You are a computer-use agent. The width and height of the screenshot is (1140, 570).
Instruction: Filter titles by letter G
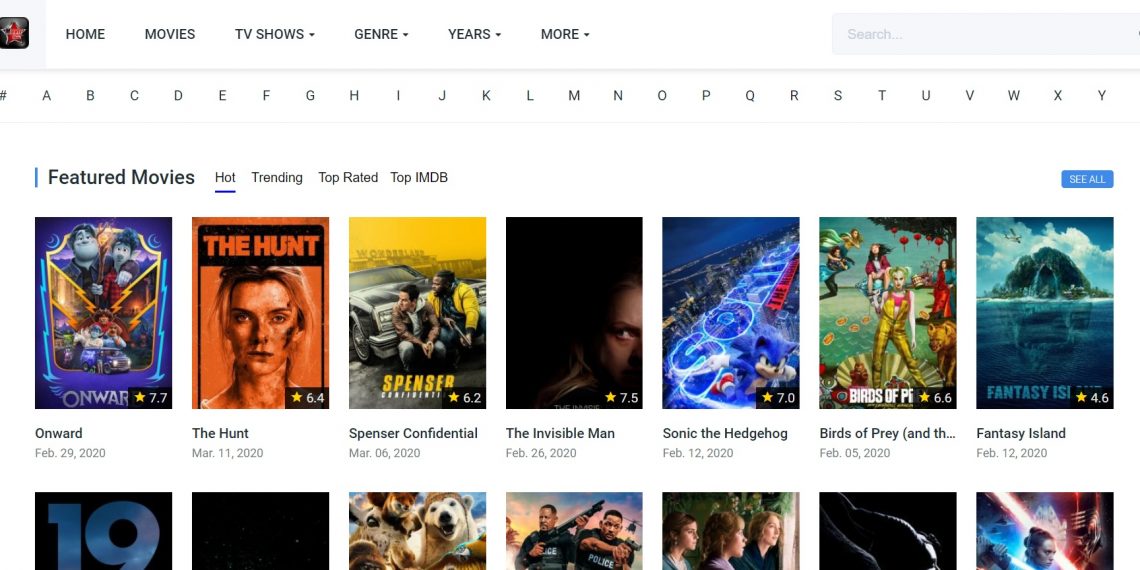coord(310,95)
